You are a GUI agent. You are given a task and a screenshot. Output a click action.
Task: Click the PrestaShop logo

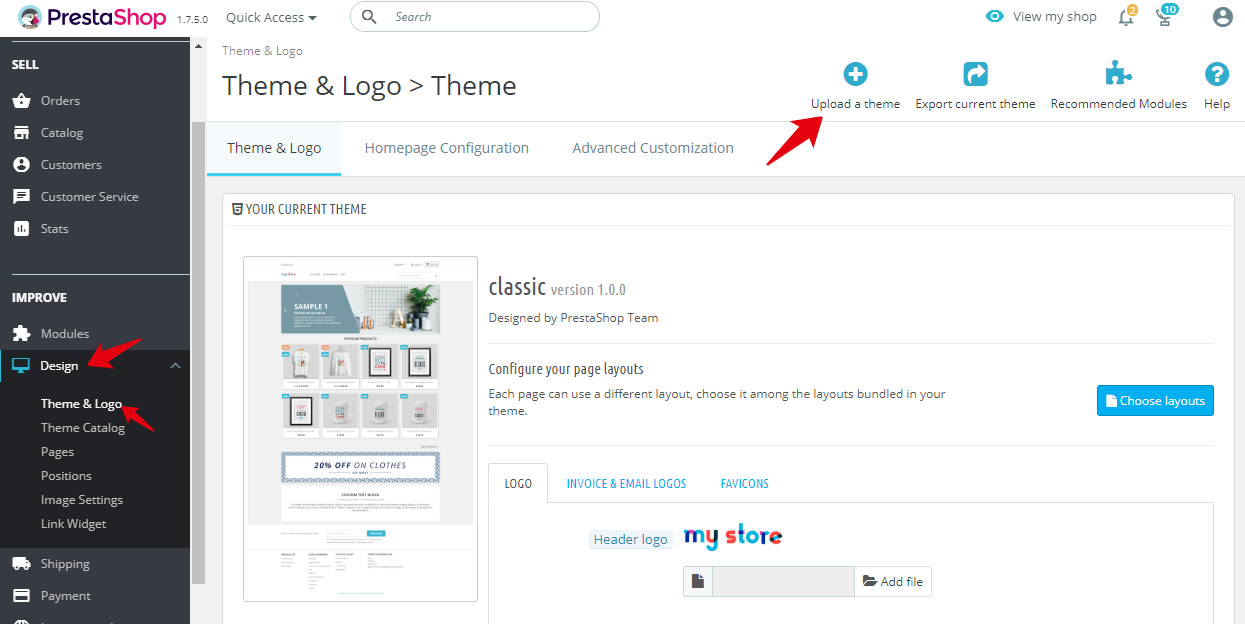tap(92, 17)
